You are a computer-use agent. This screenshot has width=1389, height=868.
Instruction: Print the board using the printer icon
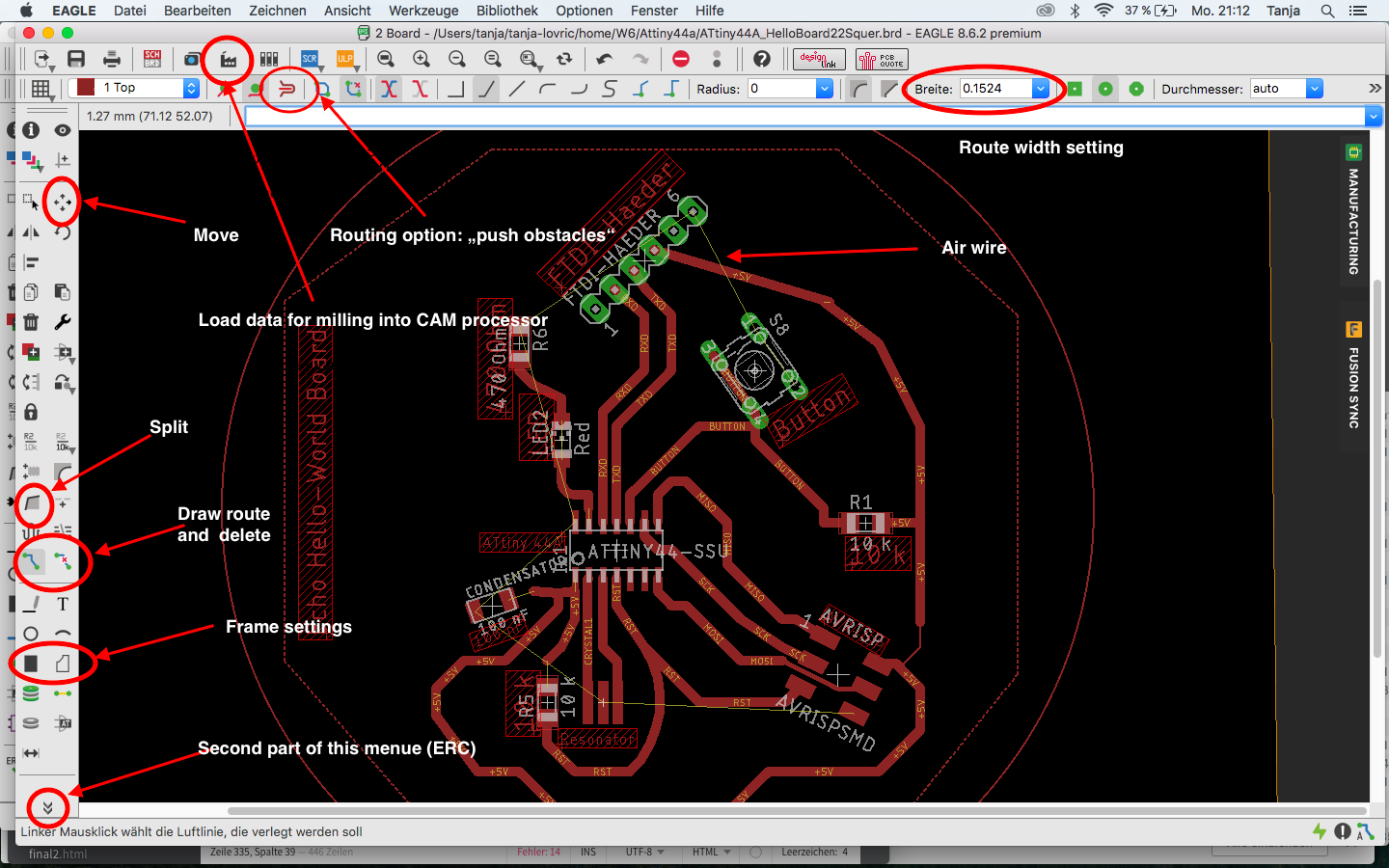112,60
